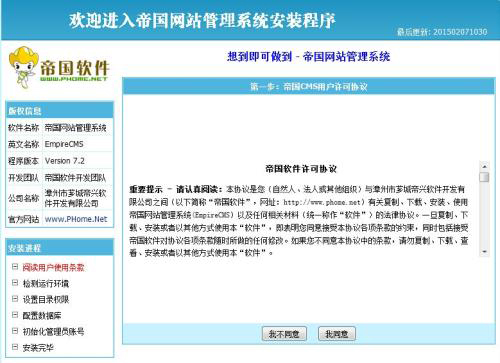Click the minus icon beside 初始化管理员账号
Screen dimensions: 500x363
(x=15, y=331)
